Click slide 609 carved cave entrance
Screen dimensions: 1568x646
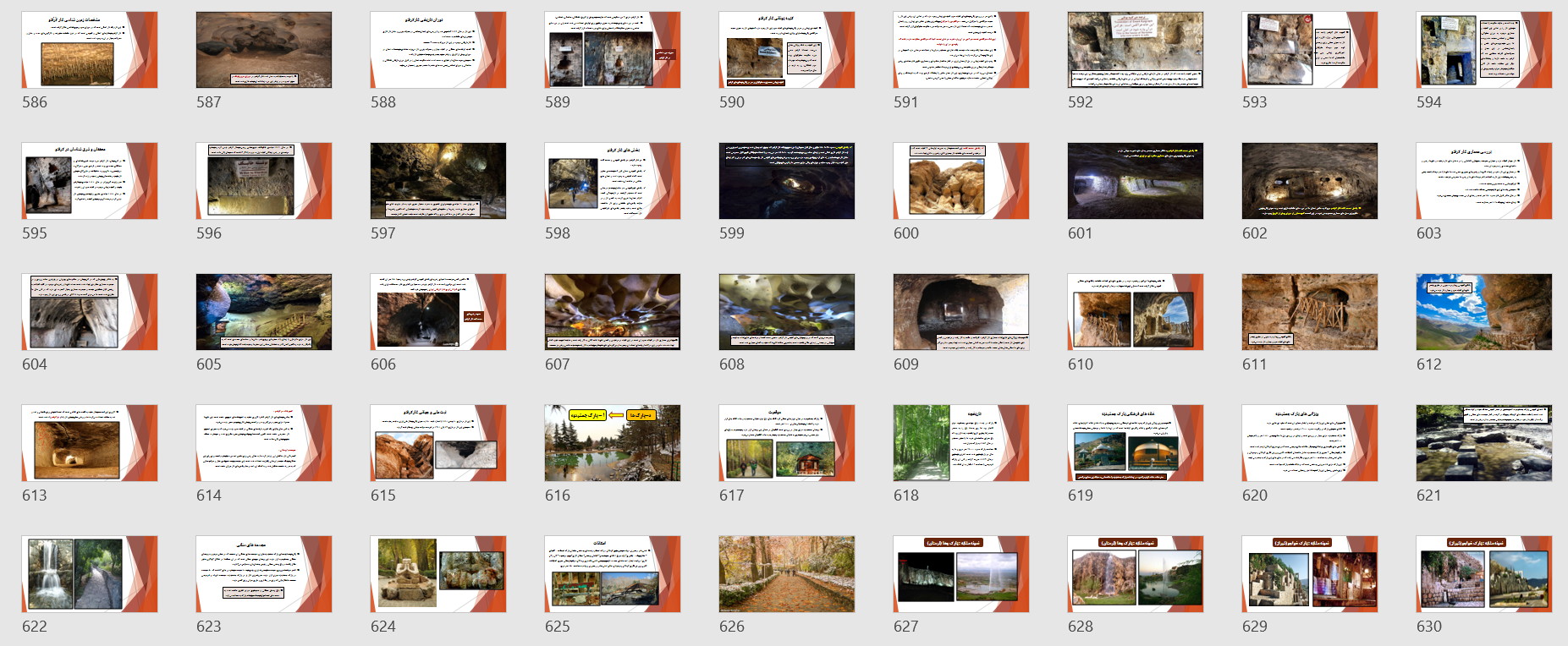961,312
